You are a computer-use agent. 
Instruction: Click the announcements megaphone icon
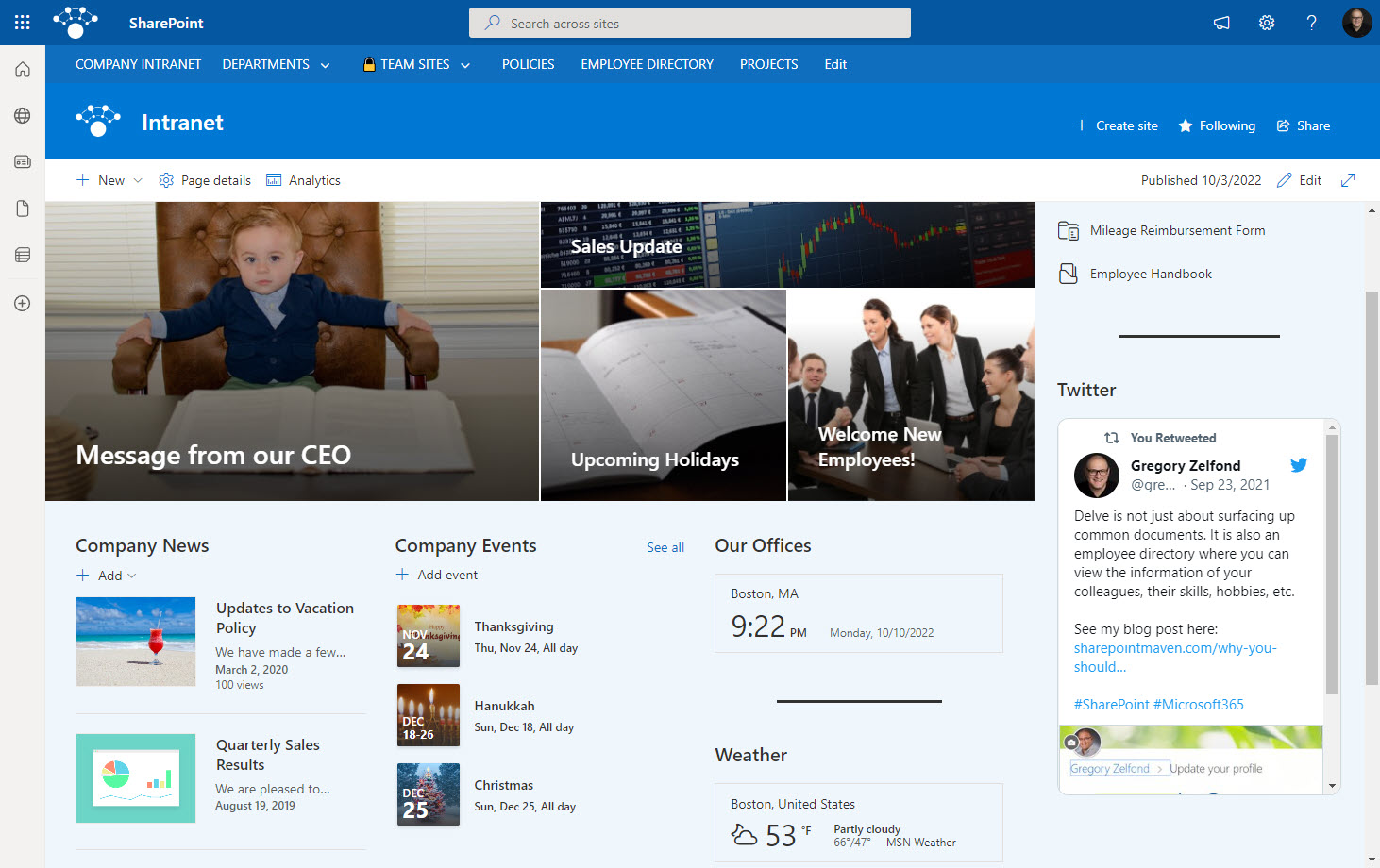pos(1221,22)
